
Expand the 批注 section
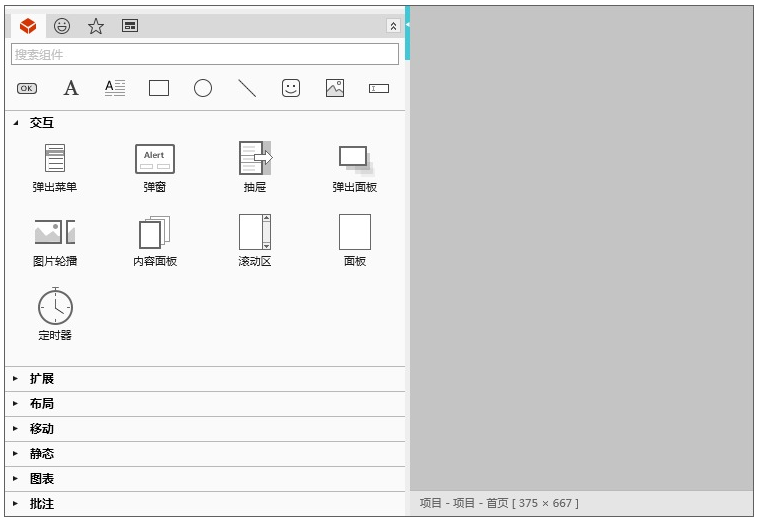pyautogui.click(x=205, y=504)
